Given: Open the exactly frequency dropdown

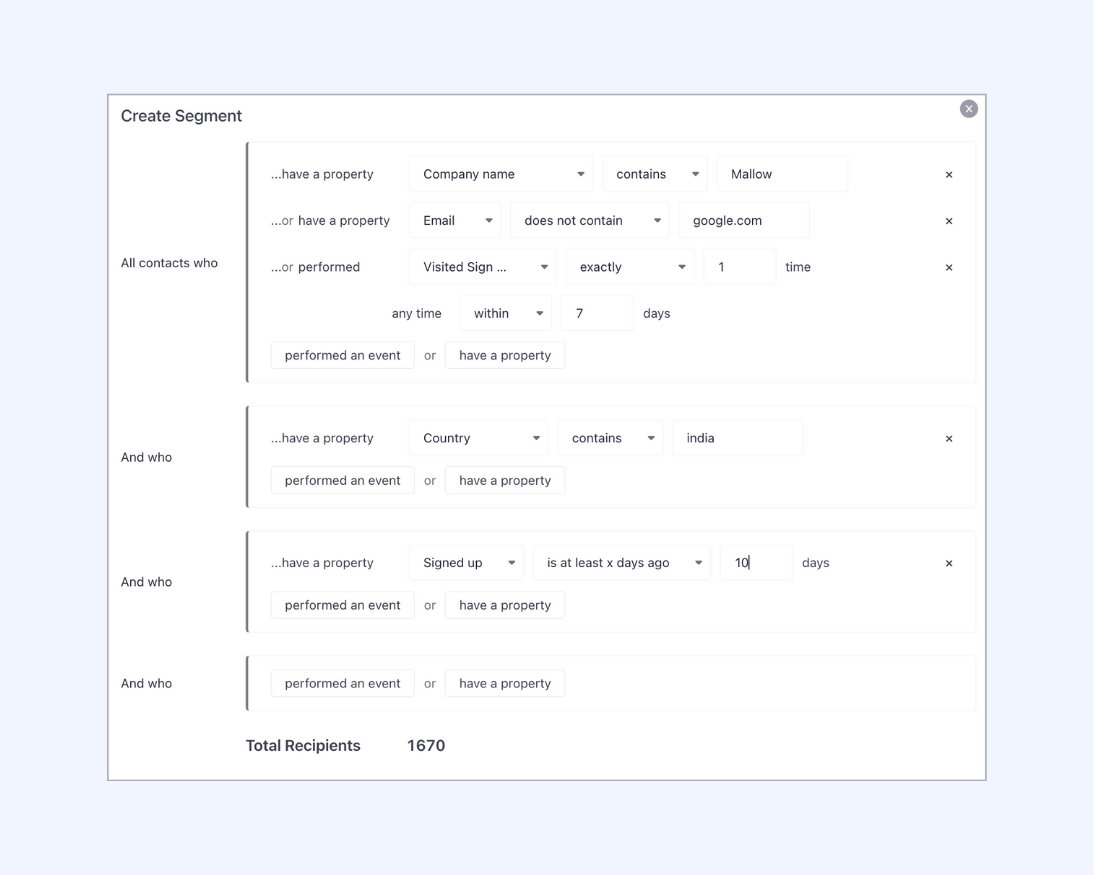Looking at the screenshot, I should pyautogui.click(x=630, y=267).
